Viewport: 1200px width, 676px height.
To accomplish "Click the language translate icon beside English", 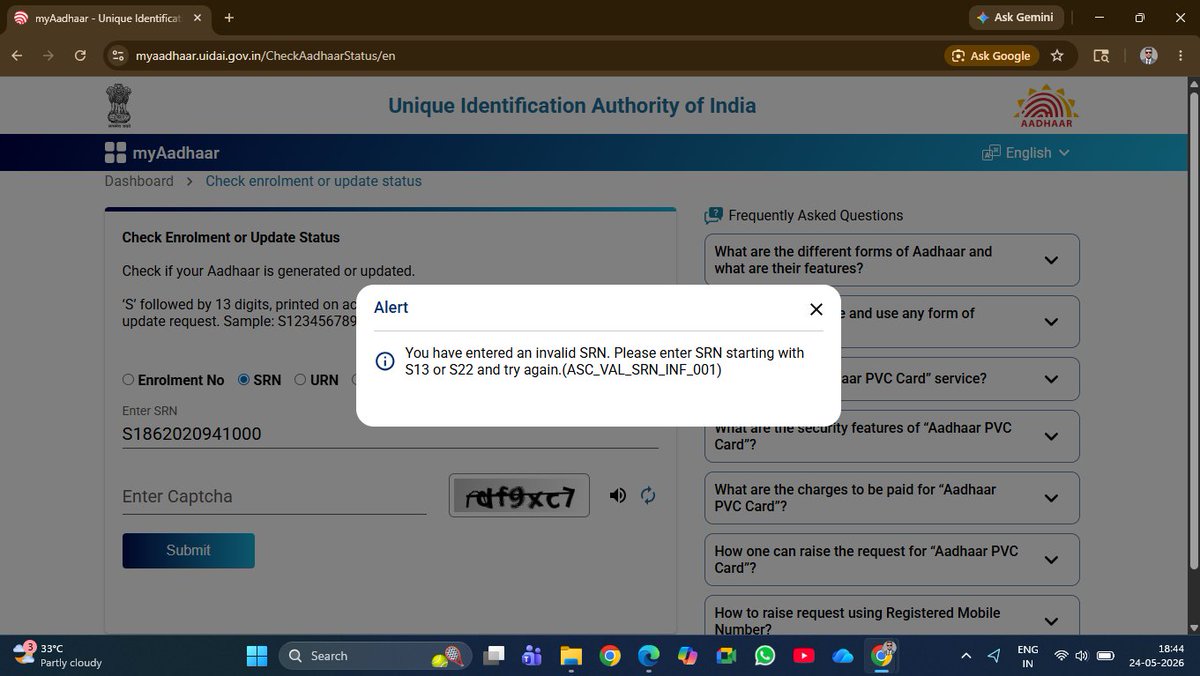I will pyautogui.click(x=991, y=153).
